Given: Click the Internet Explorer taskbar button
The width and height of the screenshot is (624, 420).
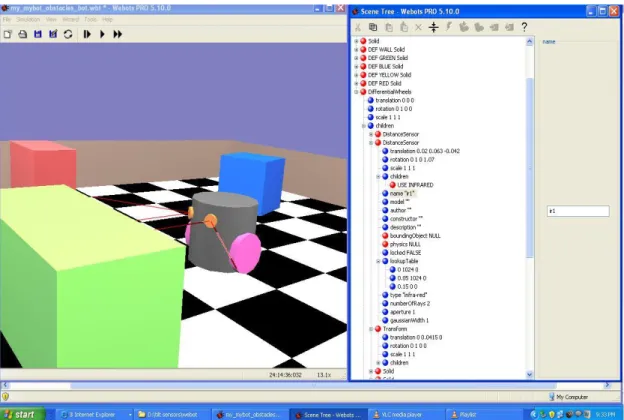Looking at the screenshot, I should (94, 414).
